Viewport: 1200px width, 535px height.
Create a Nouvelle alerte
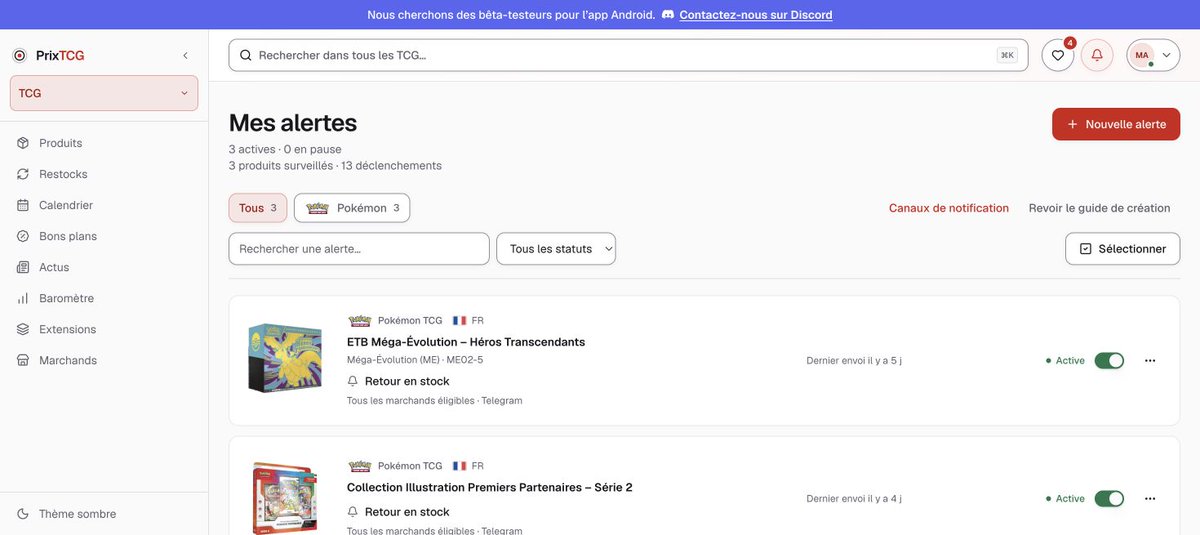pyautogui.click(x=1116, y=124)
